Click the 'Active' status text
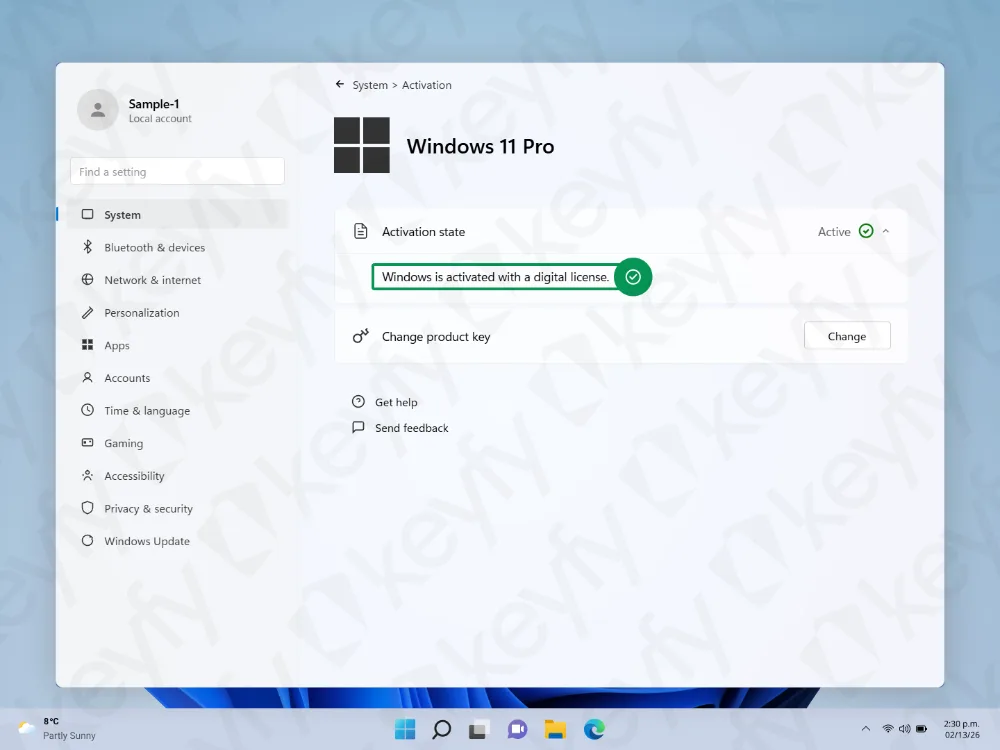This screenshot has width=1000, height=750. click(x=834, y=232)
